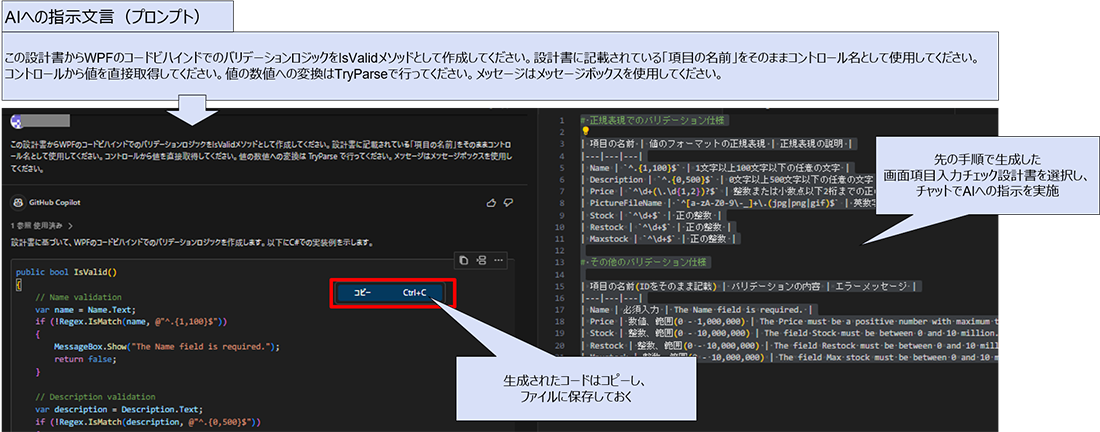The width and height of the screenshot is (1100, 432).
Task: Click the 'public bool IsValid()' code line
Action: point(66,272)
